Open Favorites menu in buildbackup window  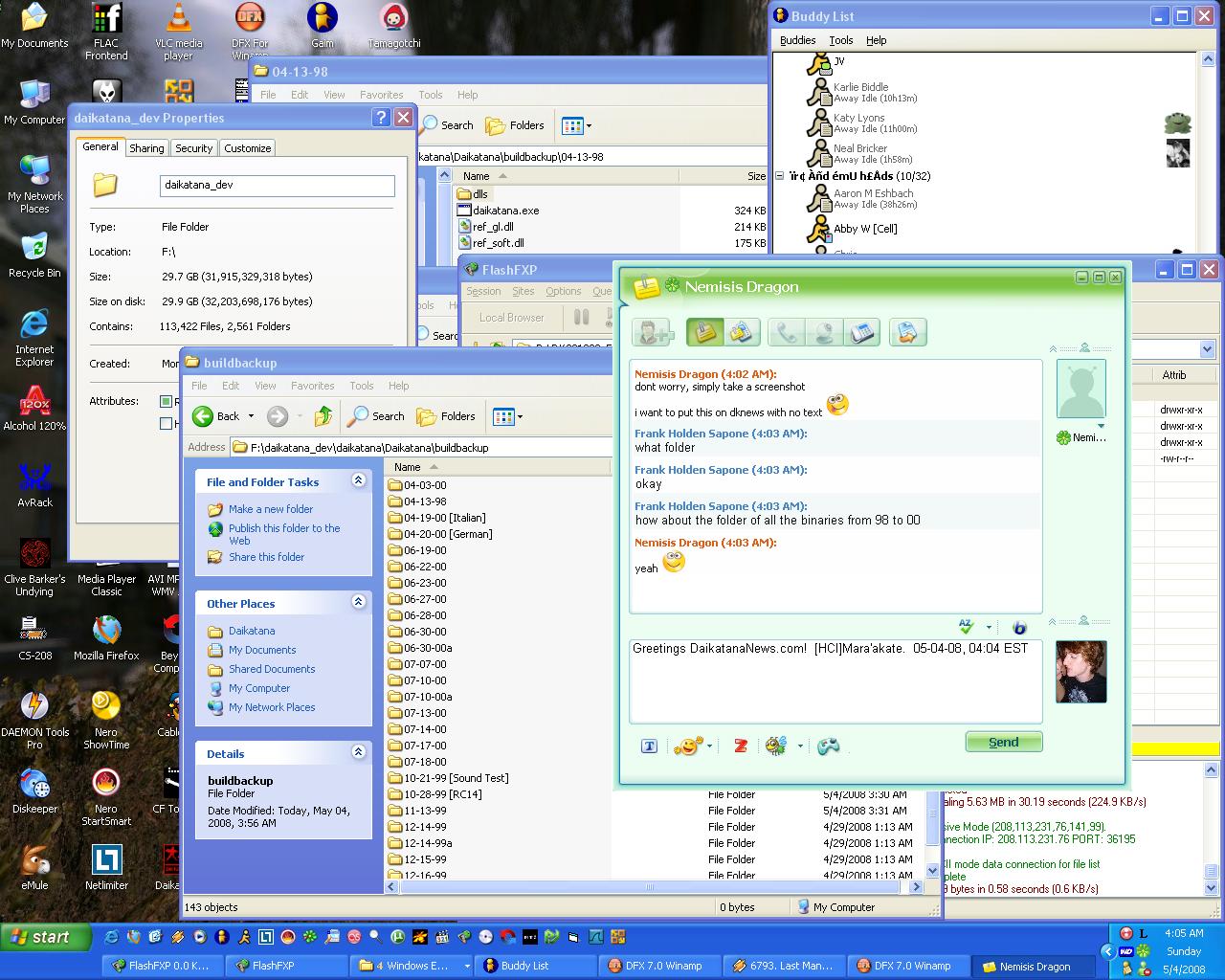point(312,386)
